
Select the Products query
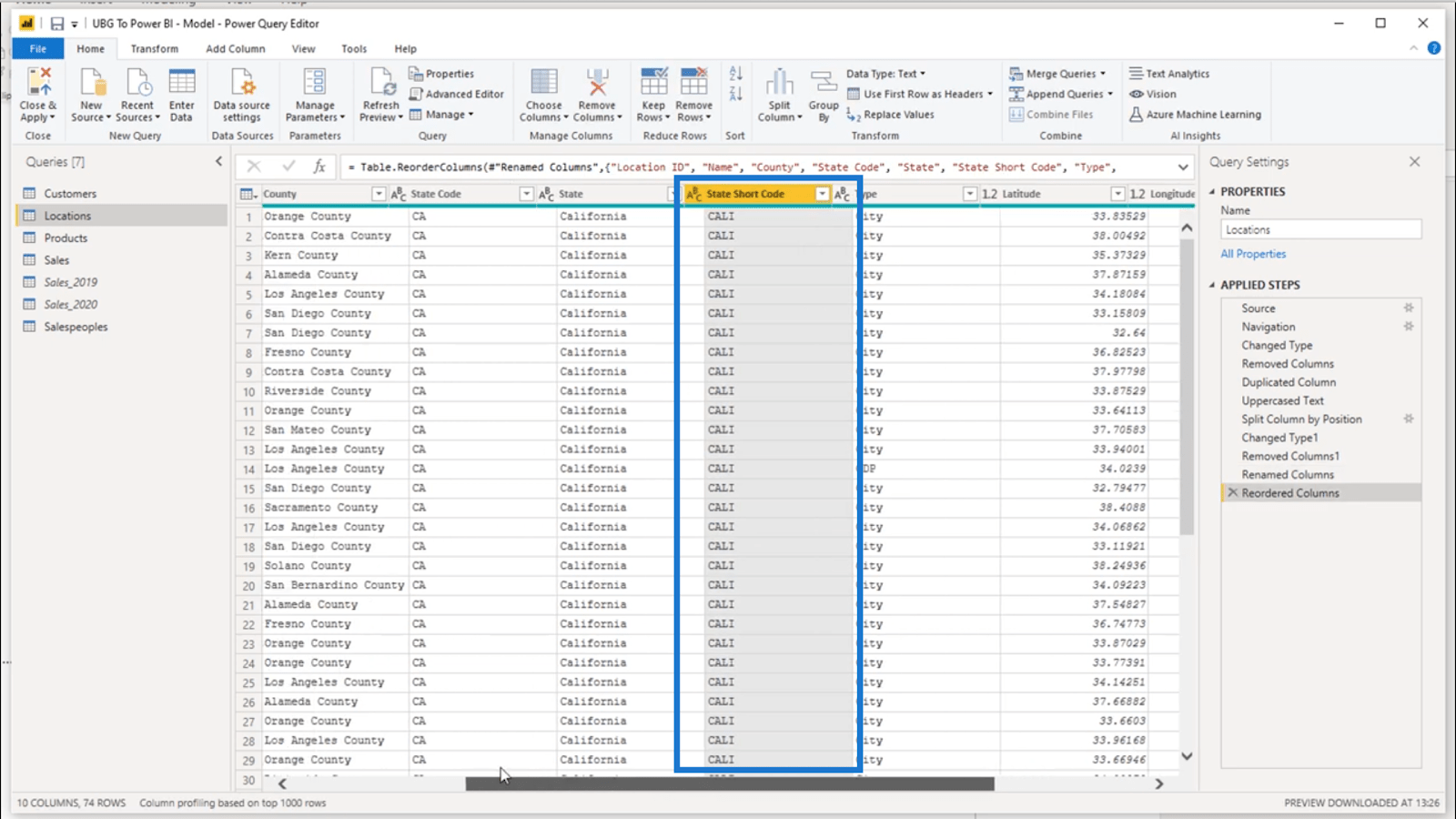pyautogui.click(x=122, y=238)
